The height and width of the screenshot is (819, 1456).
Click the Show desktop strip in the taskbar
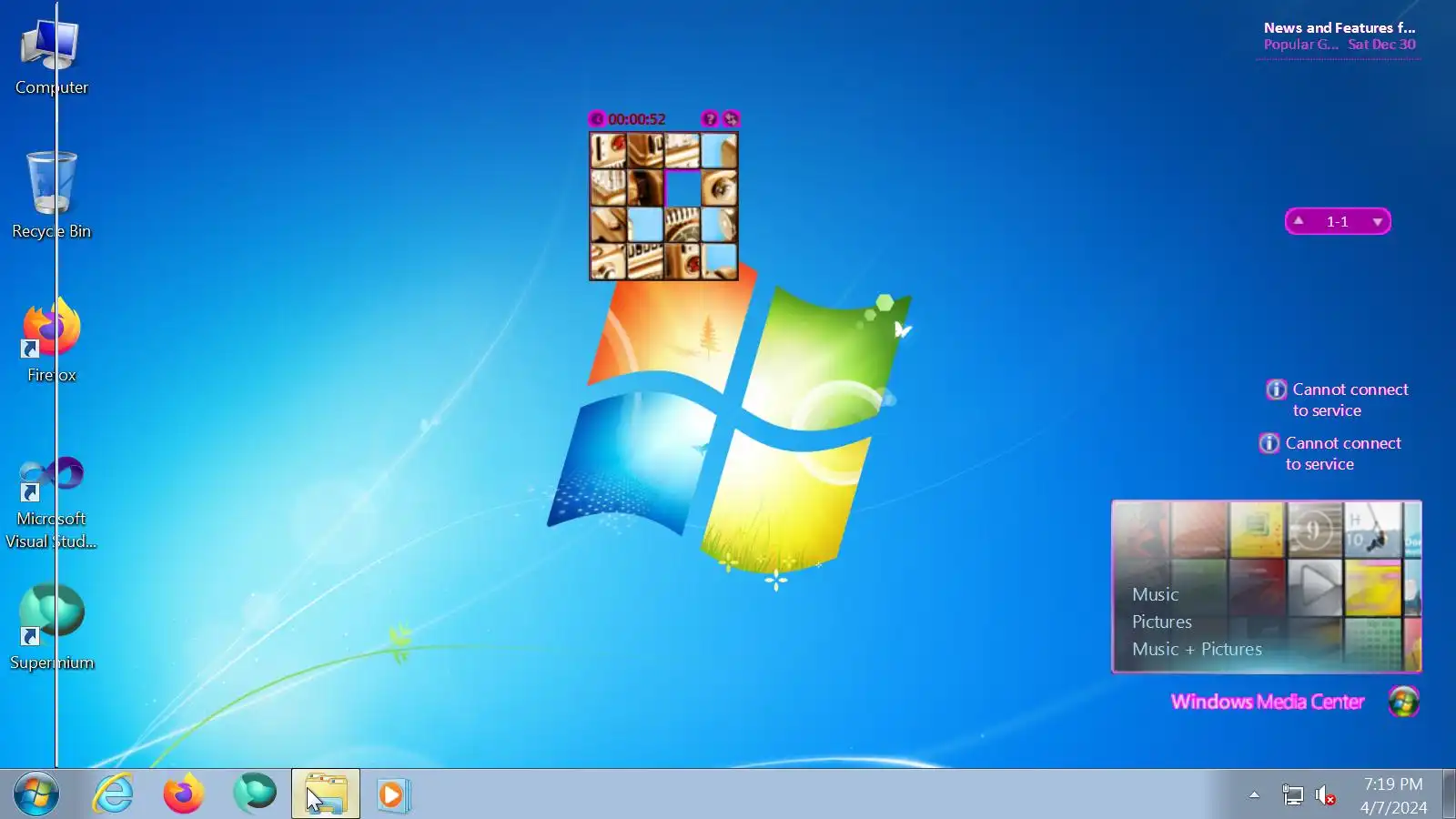click(x=1449, y=794)
